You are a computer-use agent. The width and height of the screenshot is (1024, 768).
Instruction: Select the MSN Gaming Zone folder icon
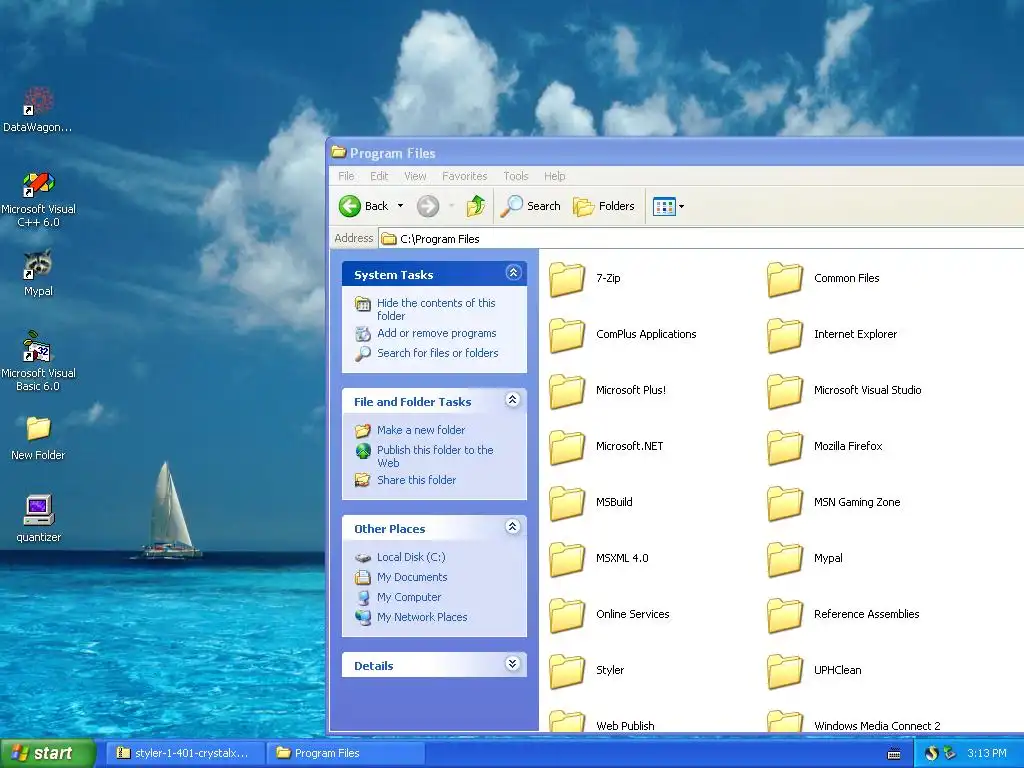tap(785, 504)
